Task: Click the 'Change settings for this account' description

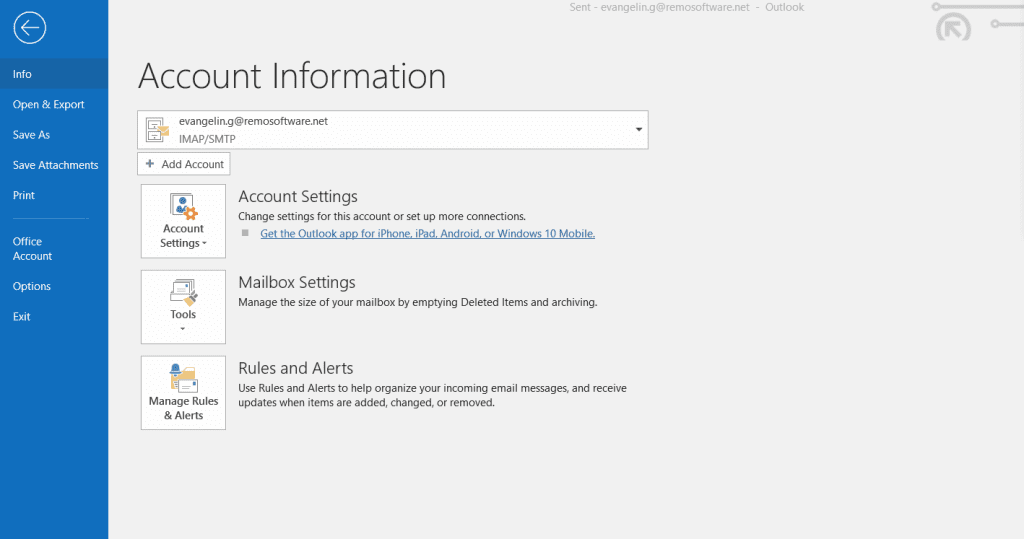Action: [382, 216]
